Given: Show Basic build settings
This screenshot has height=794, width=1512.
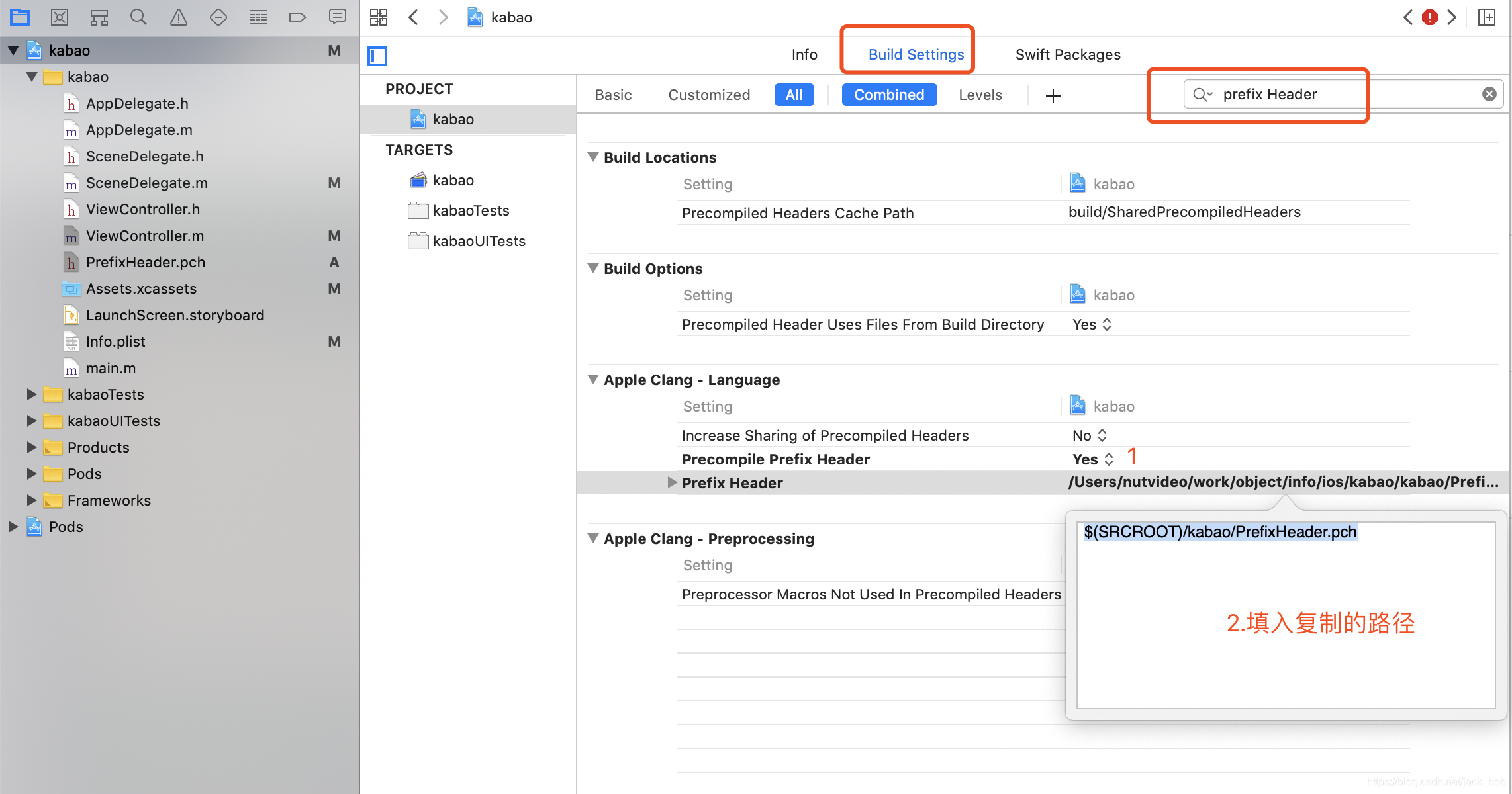Looking at the screenshot, I should [x=613, y=95].
